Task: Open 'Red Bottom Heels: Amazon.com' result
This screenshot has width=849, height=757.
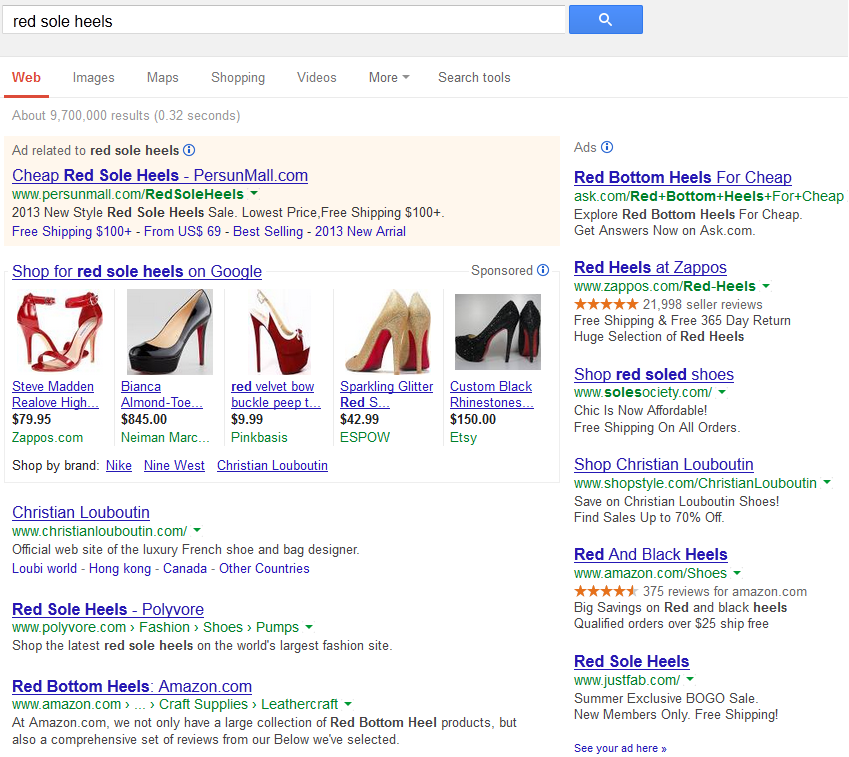Action: click(132, 686)
